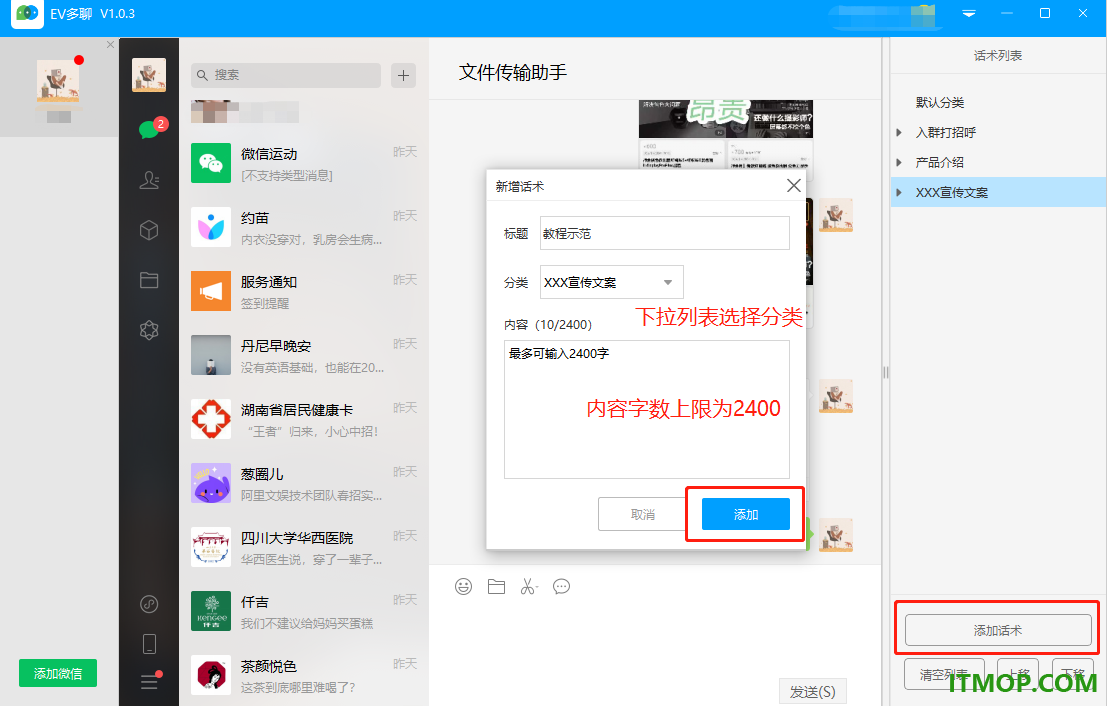Image resolution: width=1107 pixels, height=706 pixels.
Task: Open the moments shutter icon in the sidebar
Action: tap(149, 330)
